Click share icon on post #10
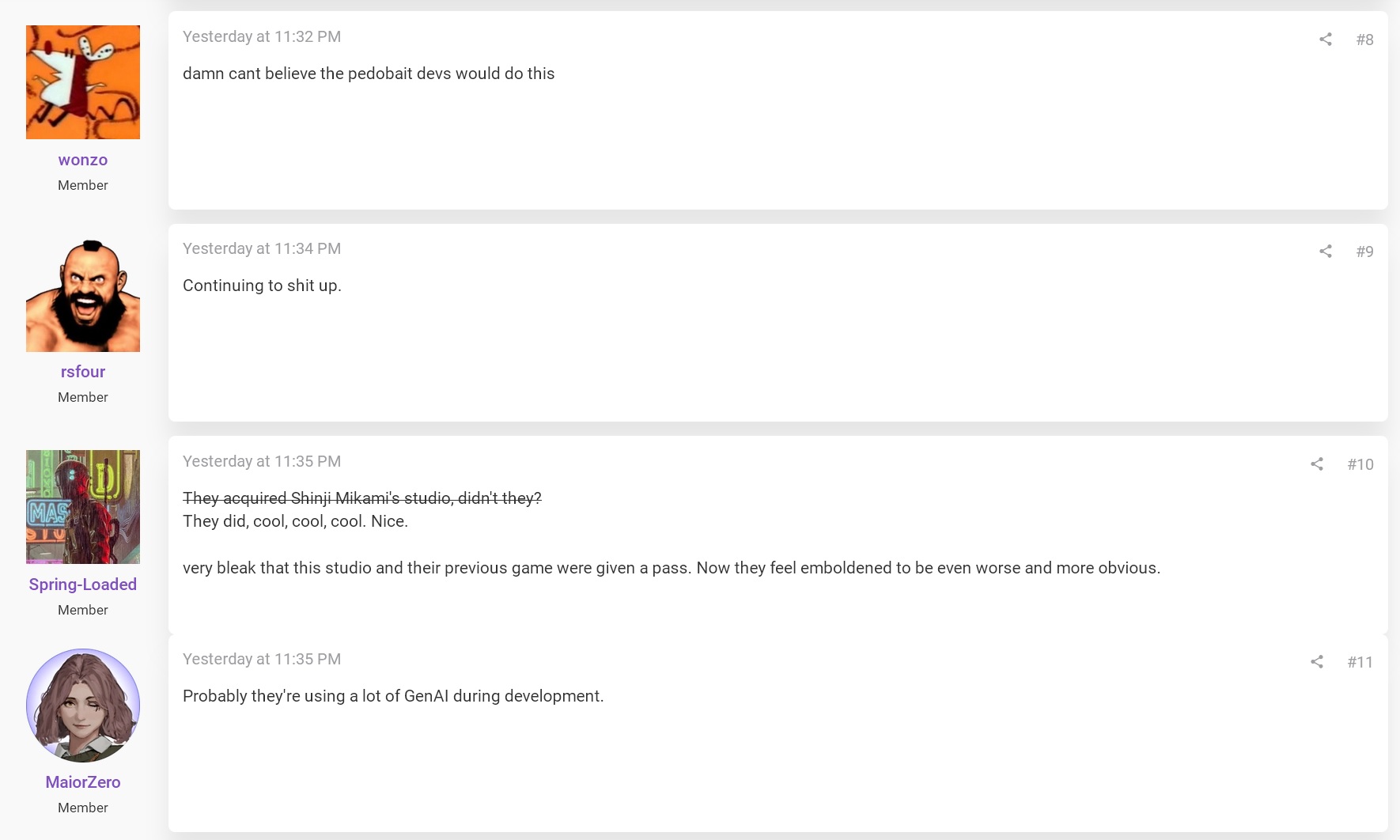This screenshot has height=840, width=1400. (x=1317, y=464)
